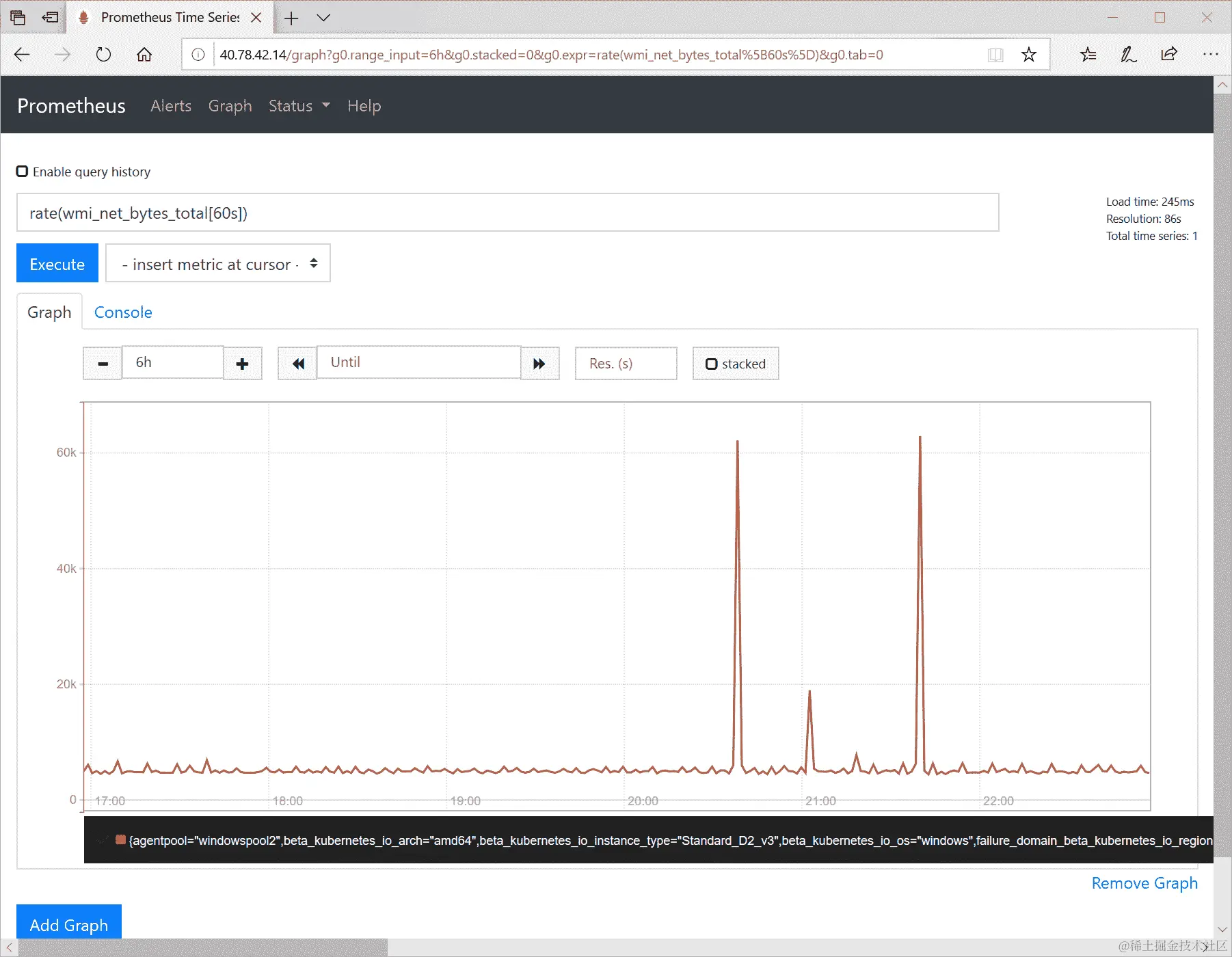Open the tabs you've set aside icon
Viewport: 1232px width, 957px height.
18,17
